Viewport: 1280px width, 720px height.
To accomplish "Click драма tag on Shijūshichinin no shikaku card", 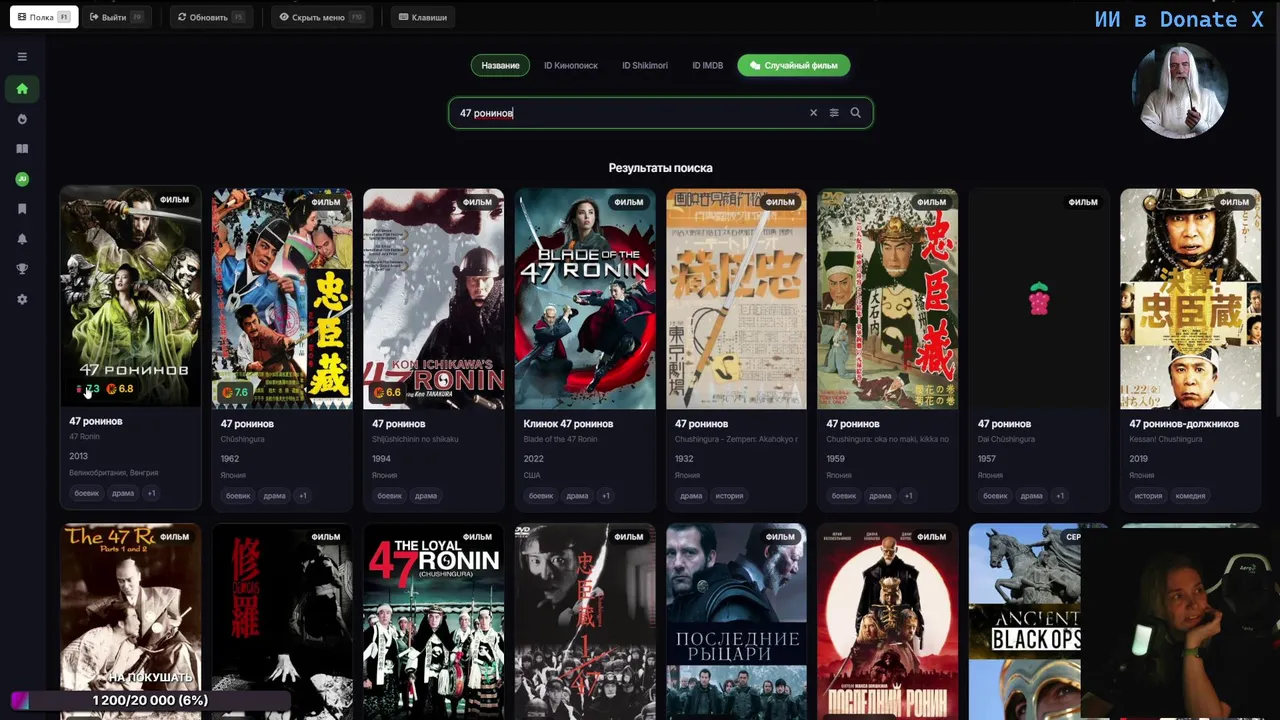I will [x=426, y=496].
